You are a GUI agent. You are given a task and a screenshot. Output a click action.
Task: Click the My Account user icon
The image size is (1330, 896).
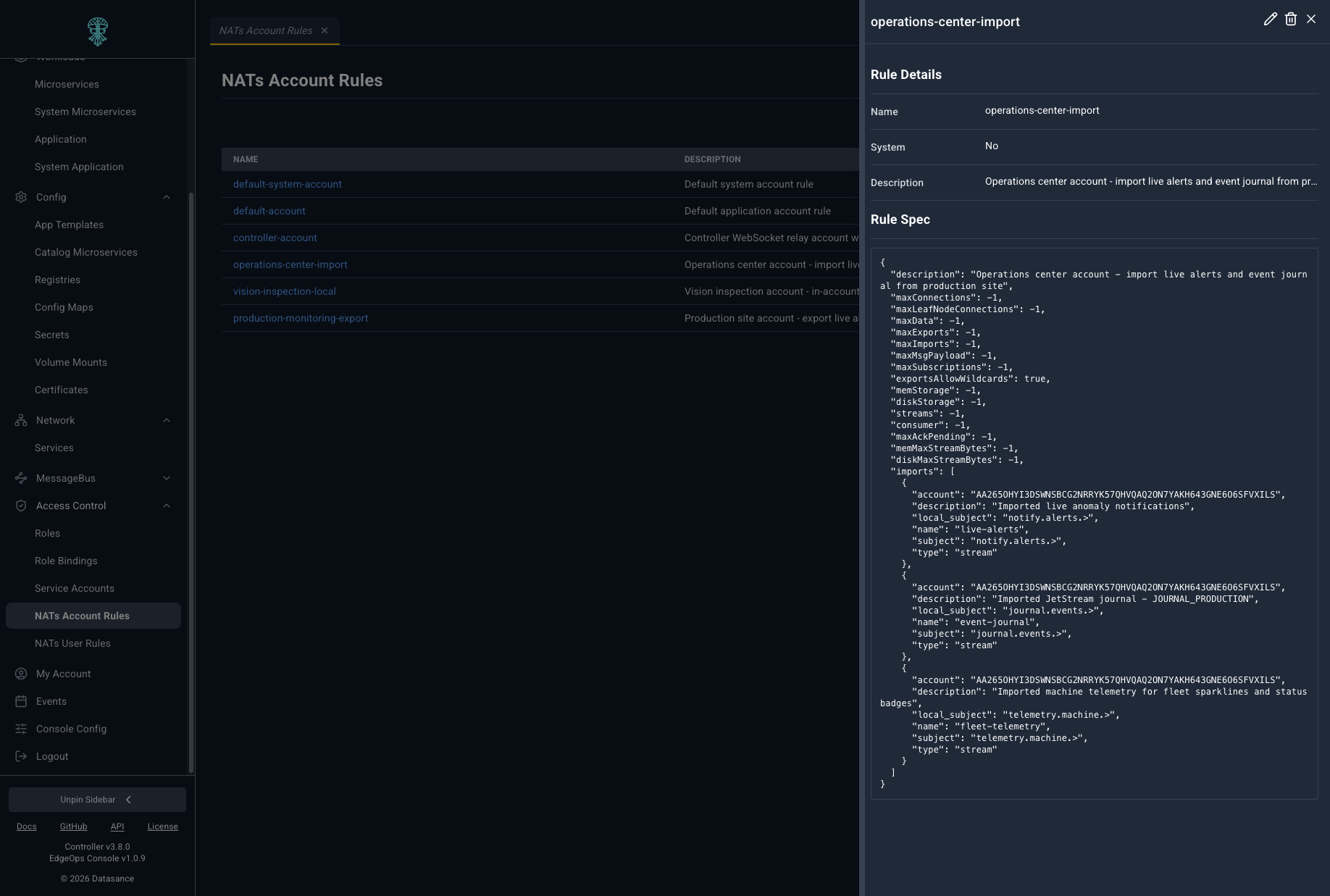pyautogui.click(x=21, y=674)
